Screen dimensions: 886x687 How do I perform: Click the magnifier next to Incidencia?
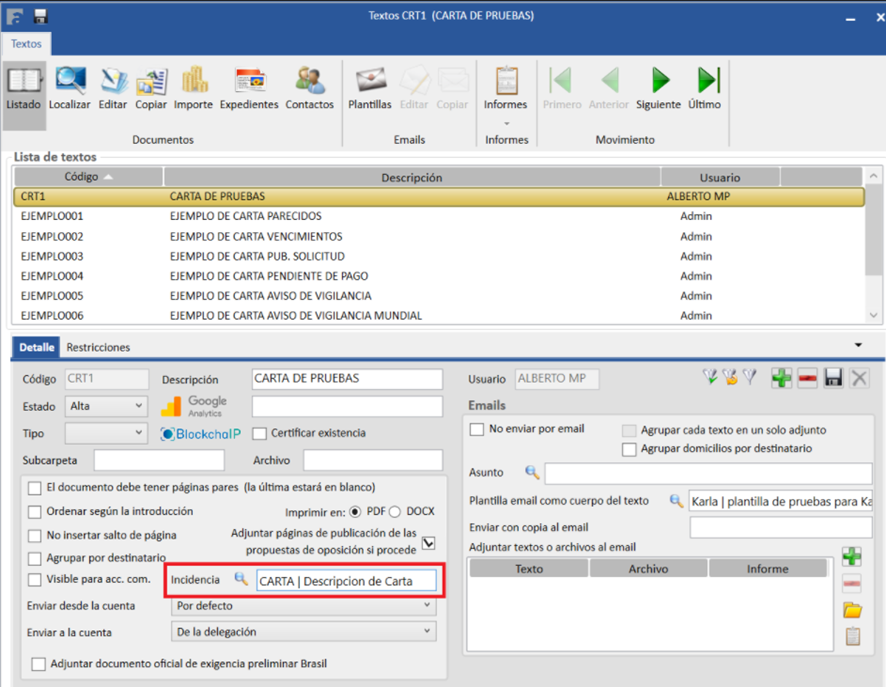(x=241, y=579)
